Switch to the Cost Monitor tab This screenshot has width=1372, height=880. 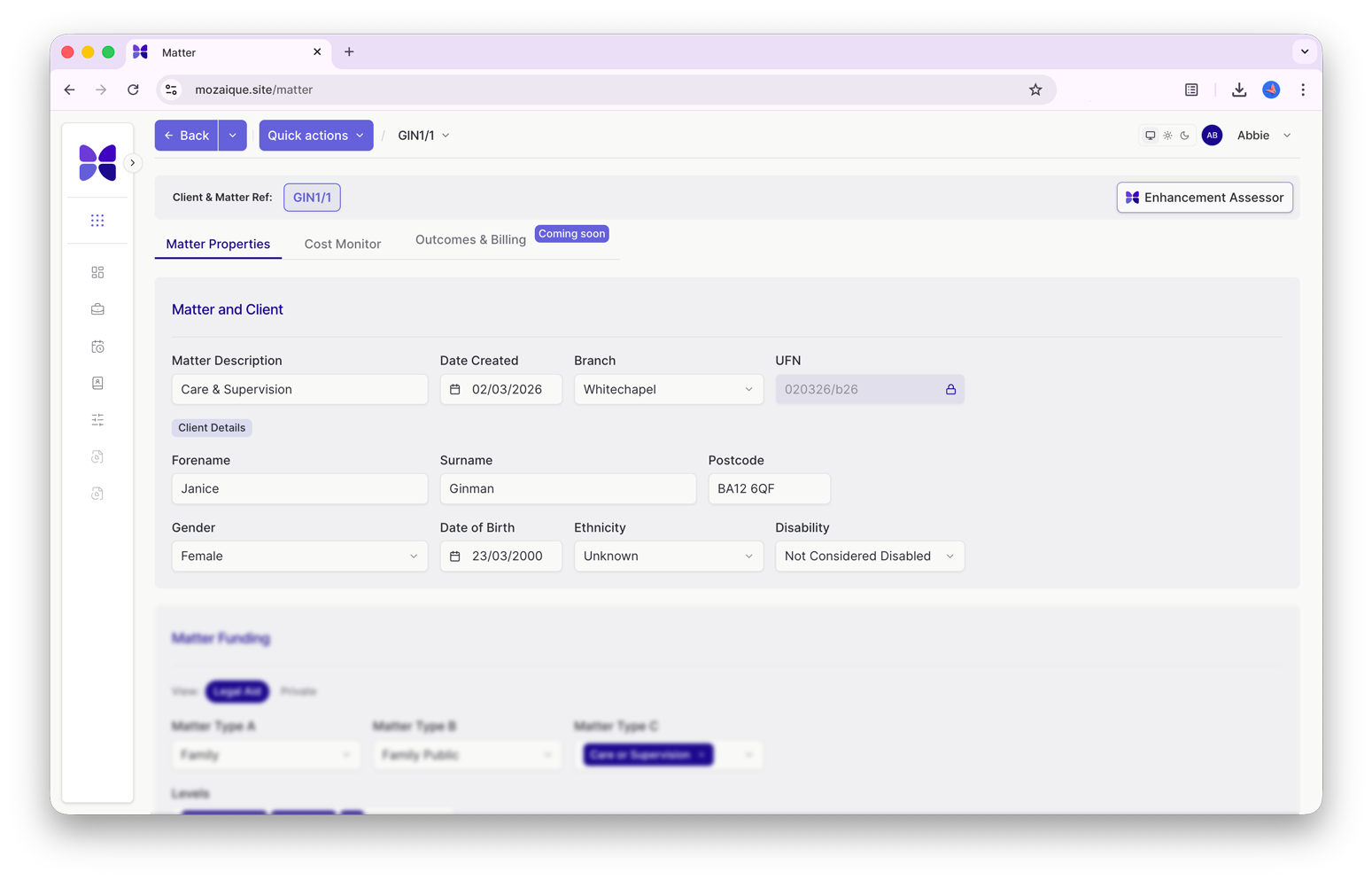[x=342, y=245]
